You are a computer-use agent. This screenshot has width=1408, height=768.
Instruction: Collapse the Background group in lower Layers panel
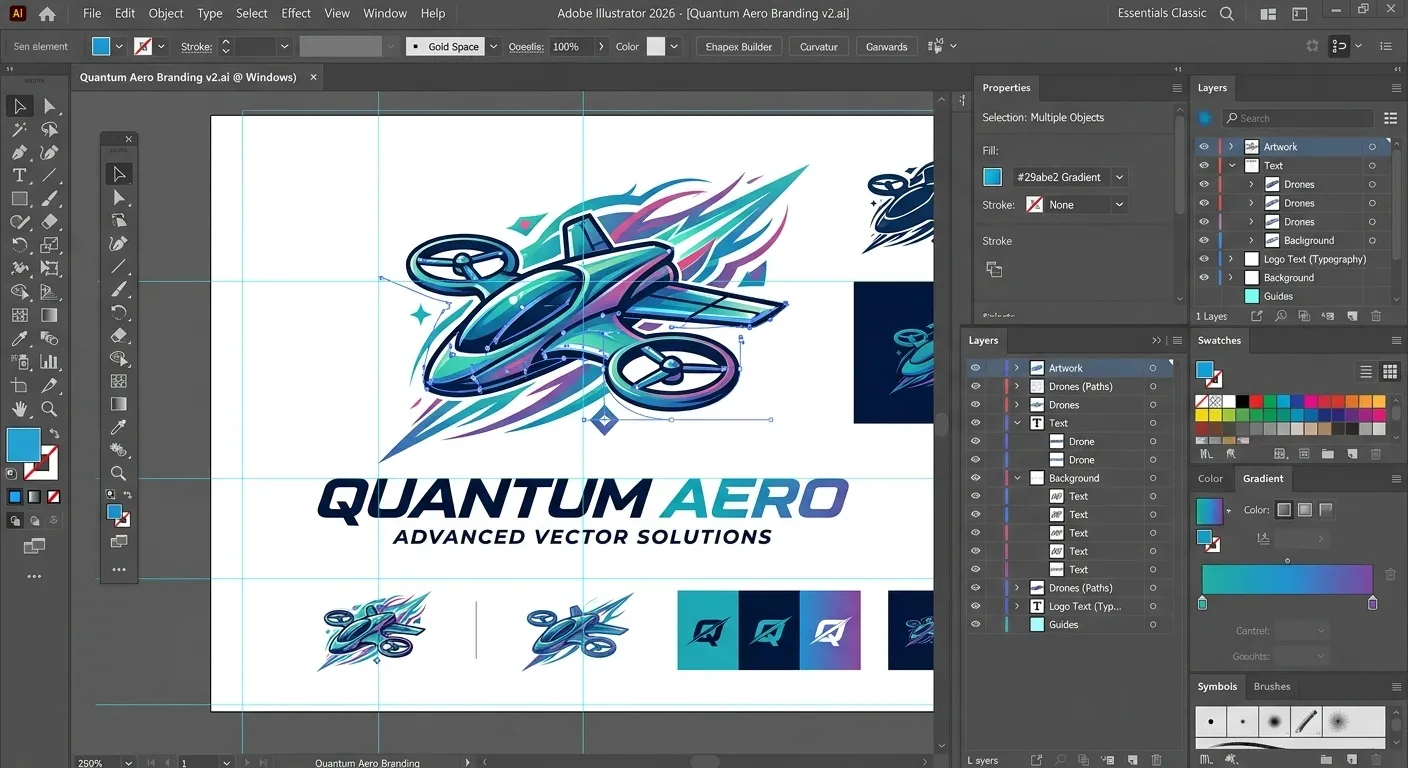tap(1017, 478)
